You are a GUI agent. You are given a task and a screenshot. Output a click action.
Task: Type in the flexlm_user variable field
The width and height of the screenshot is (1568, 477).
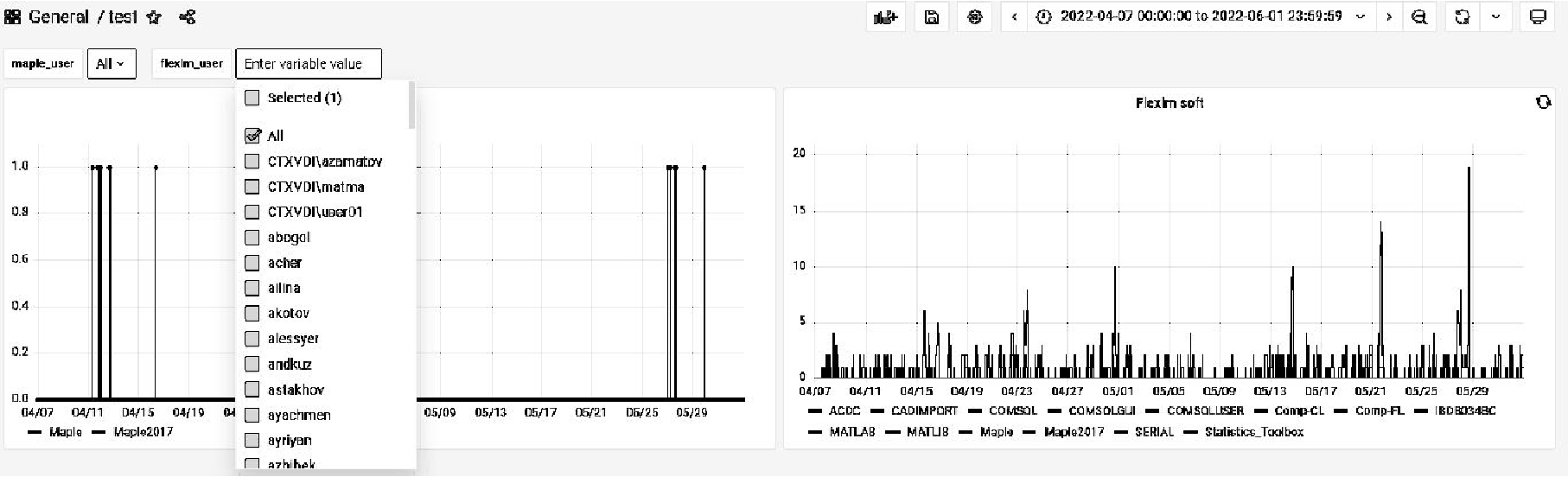[308, 64]
